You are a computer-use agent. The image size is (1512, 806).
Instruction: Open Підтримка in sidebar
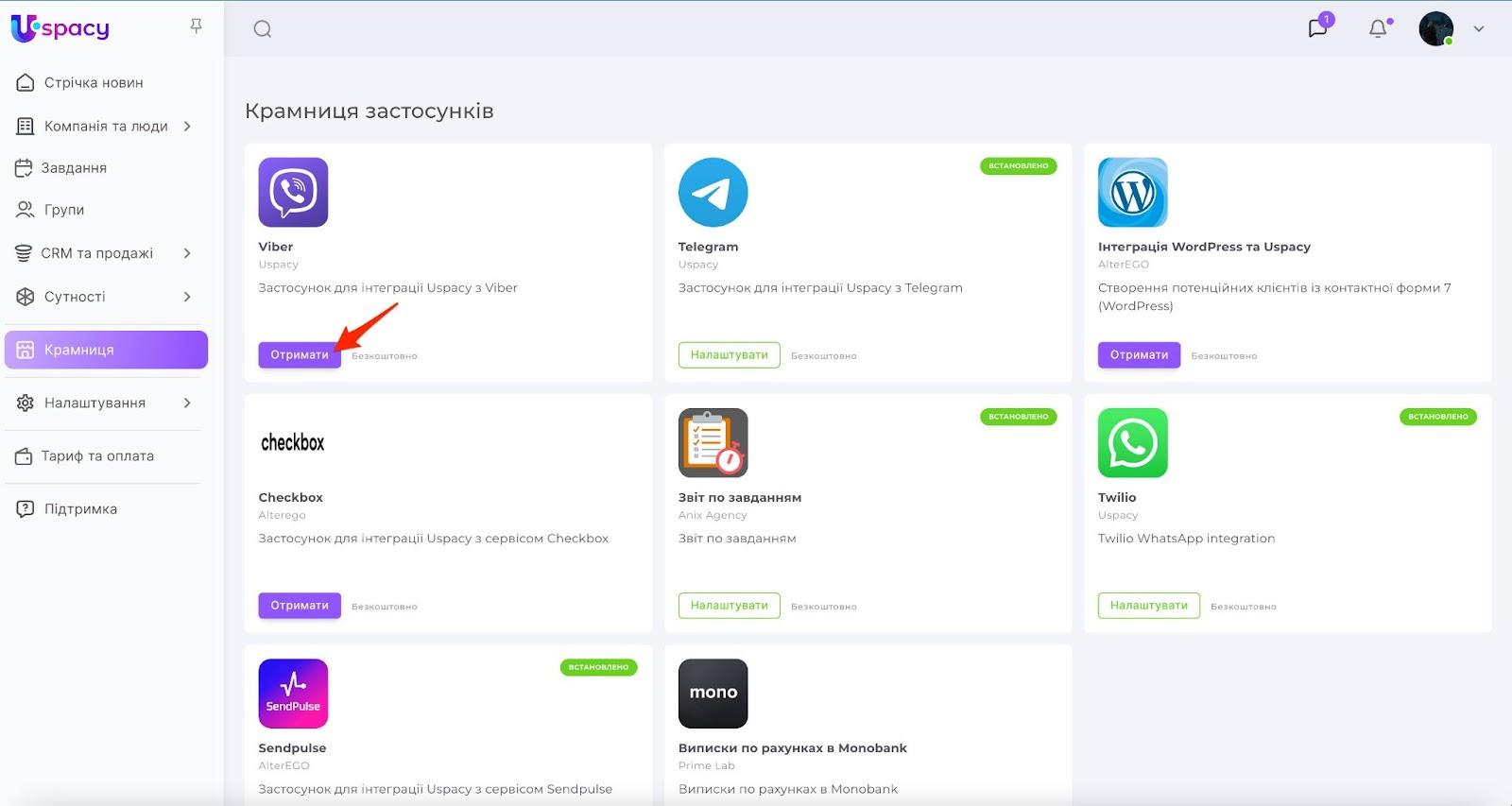[80, 509]
